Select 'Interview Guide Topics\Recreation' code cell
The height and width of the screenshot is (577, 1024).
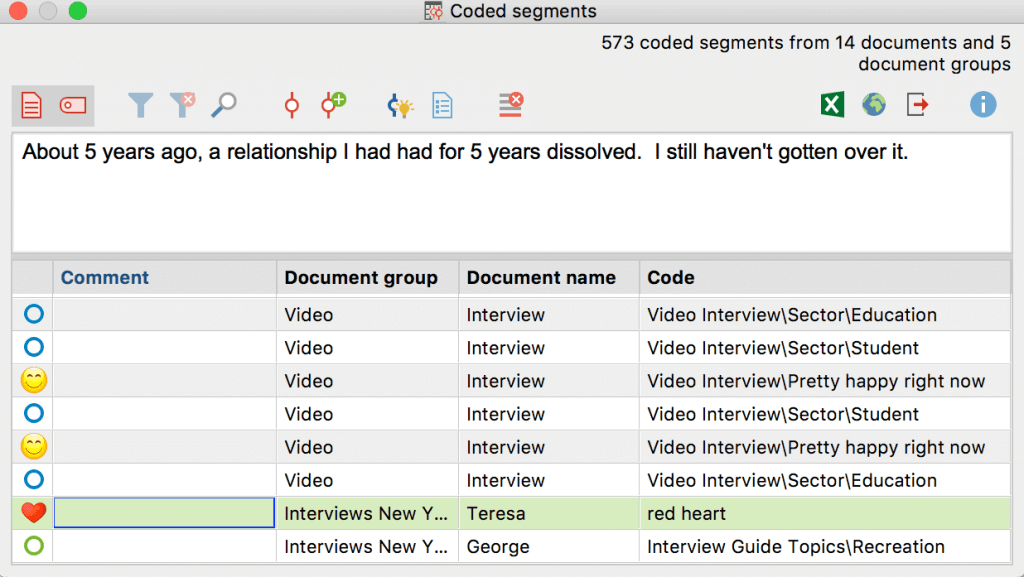pos(825,546)
